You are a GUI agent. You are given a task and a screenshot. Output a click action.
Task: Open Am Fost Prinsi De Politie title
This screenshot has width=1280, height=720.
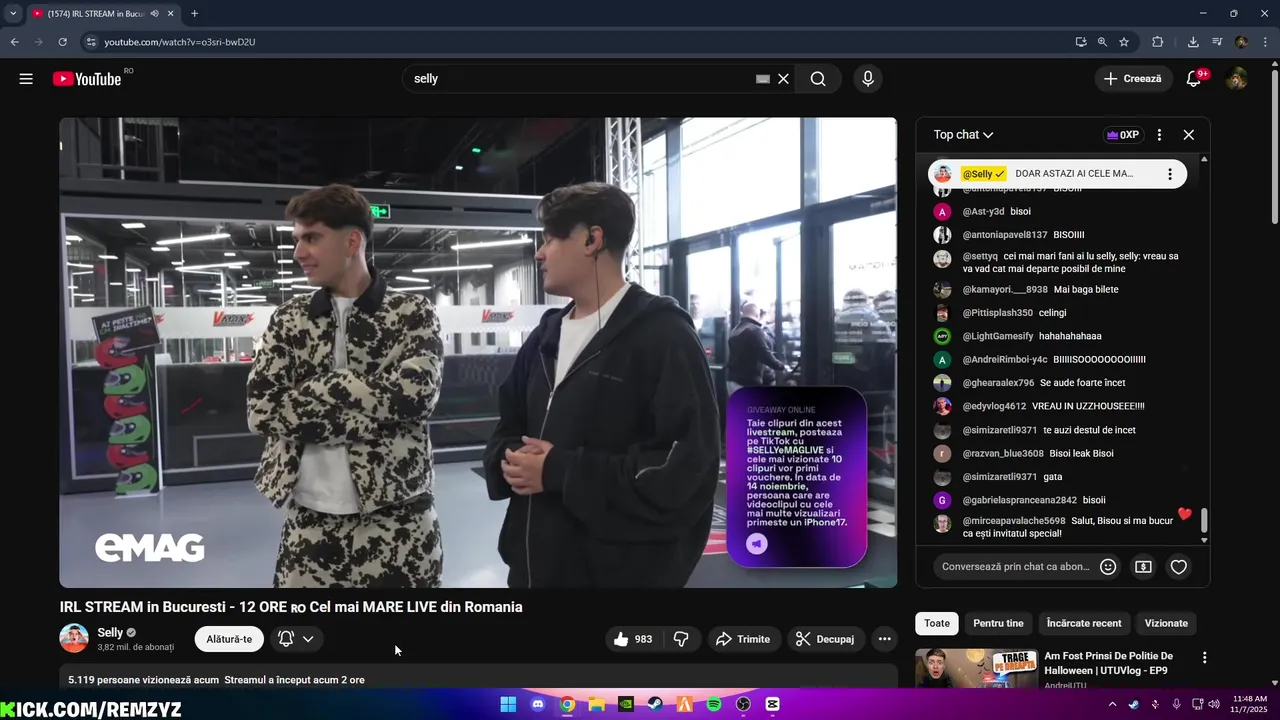tap(1108, 662)
